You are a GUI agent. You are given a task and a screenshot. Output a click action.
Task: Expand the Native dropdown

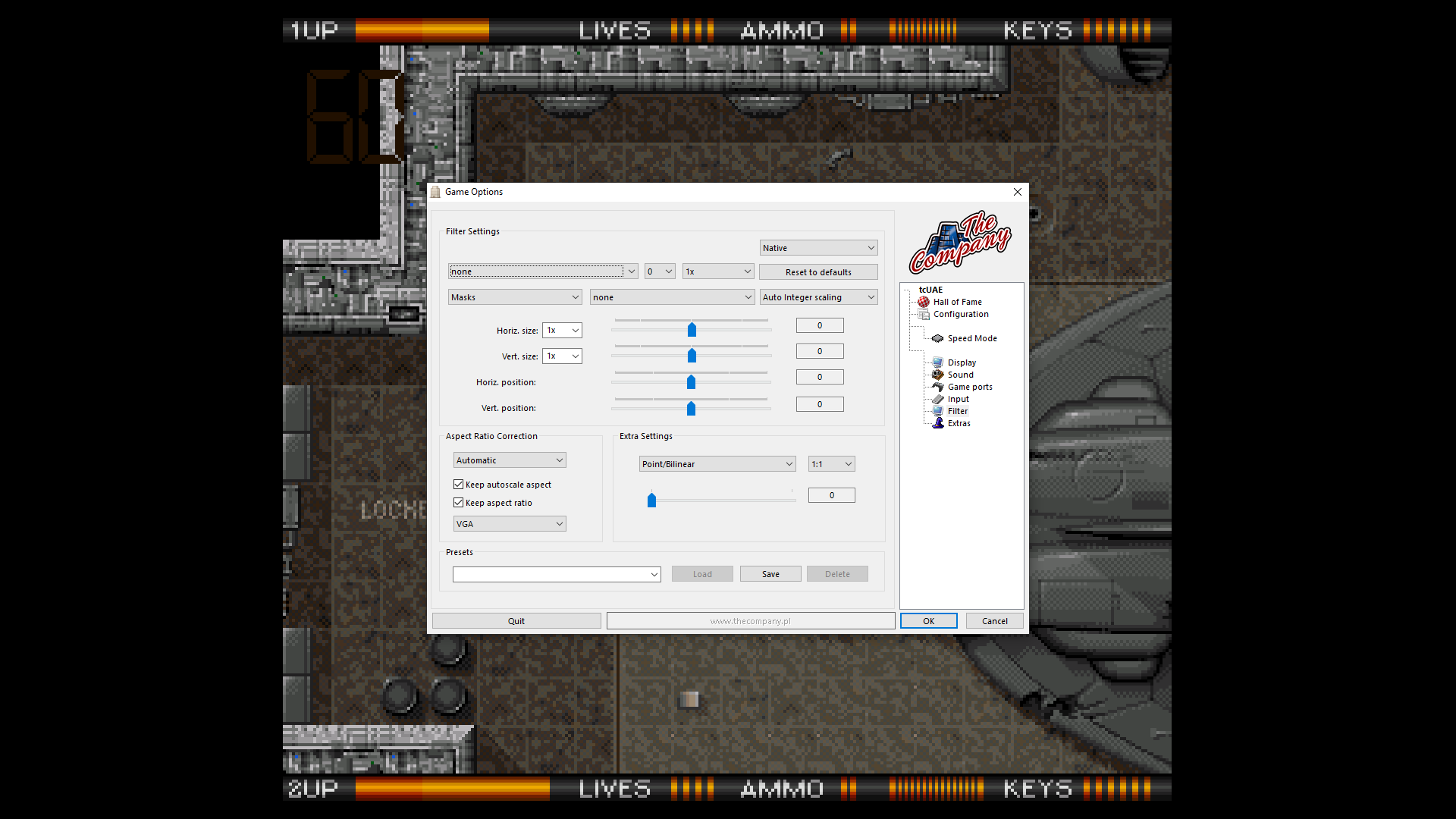[x=818, y=248]
